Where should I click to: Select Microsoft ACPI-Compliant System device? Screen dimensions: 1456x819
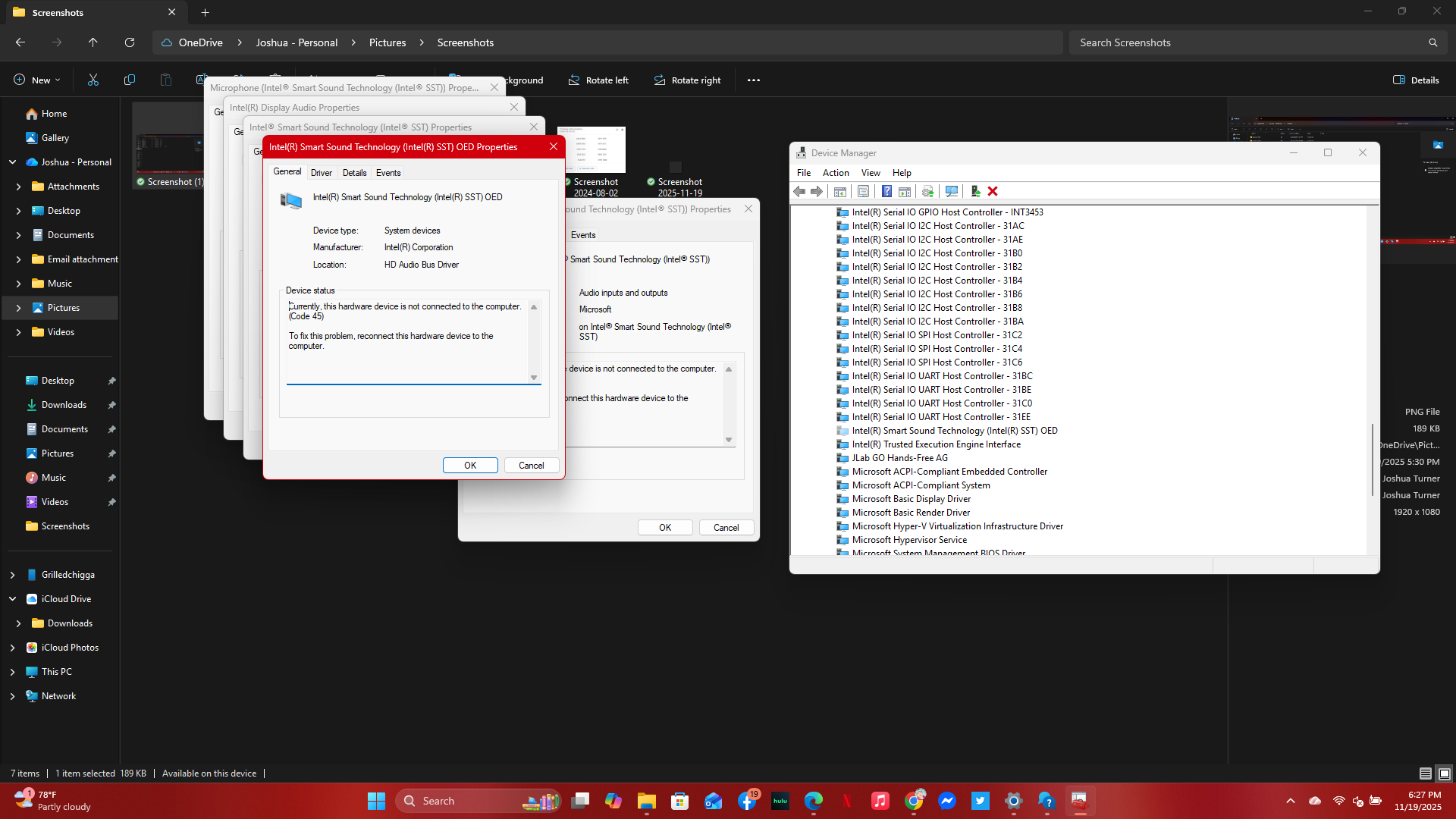tap(921, 485)
